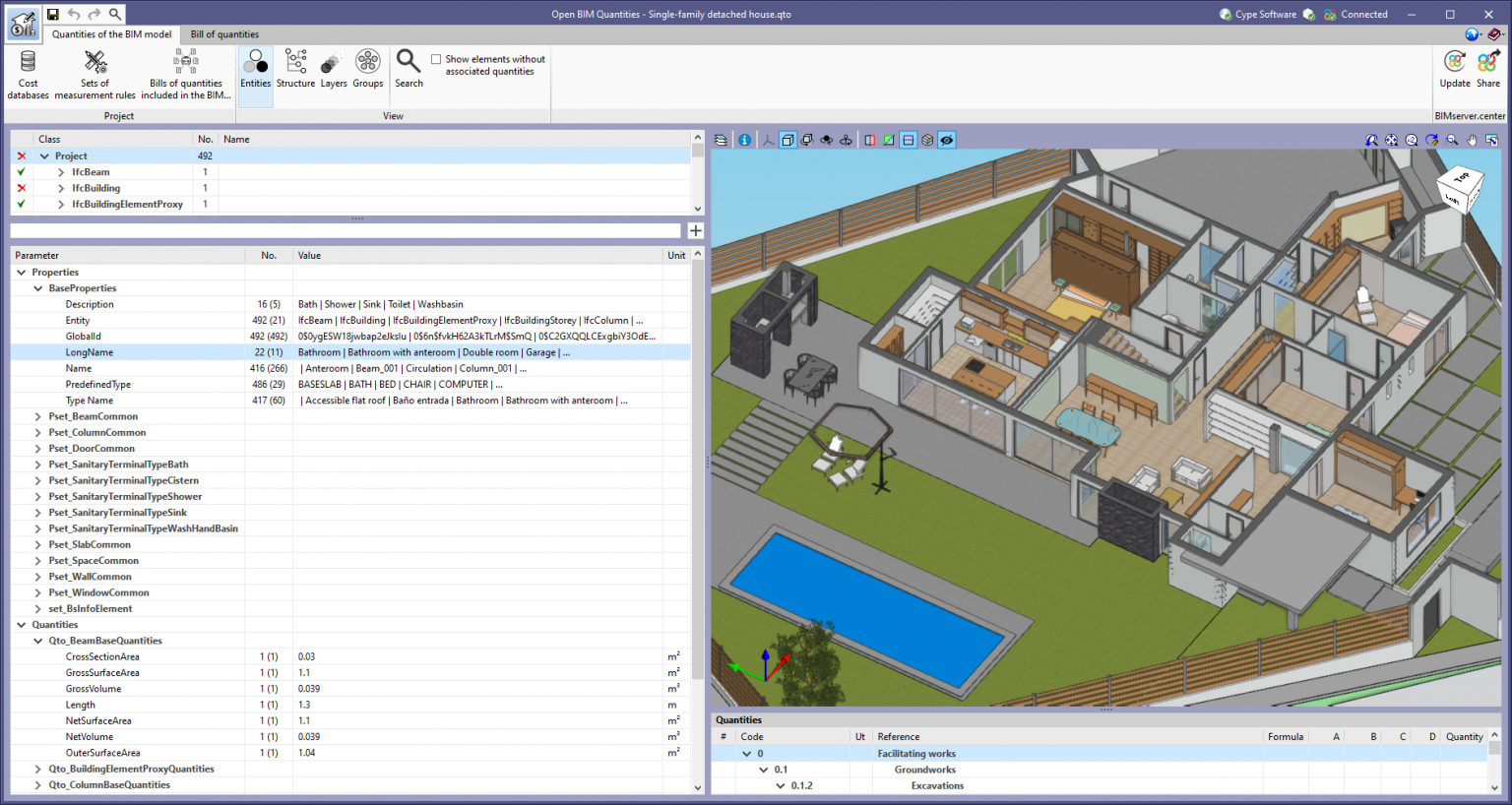Select the Excavations row in Quantities
The width and height of the screenshot is (1512, 805).
pyautogui.click(x=1101, y=786)
